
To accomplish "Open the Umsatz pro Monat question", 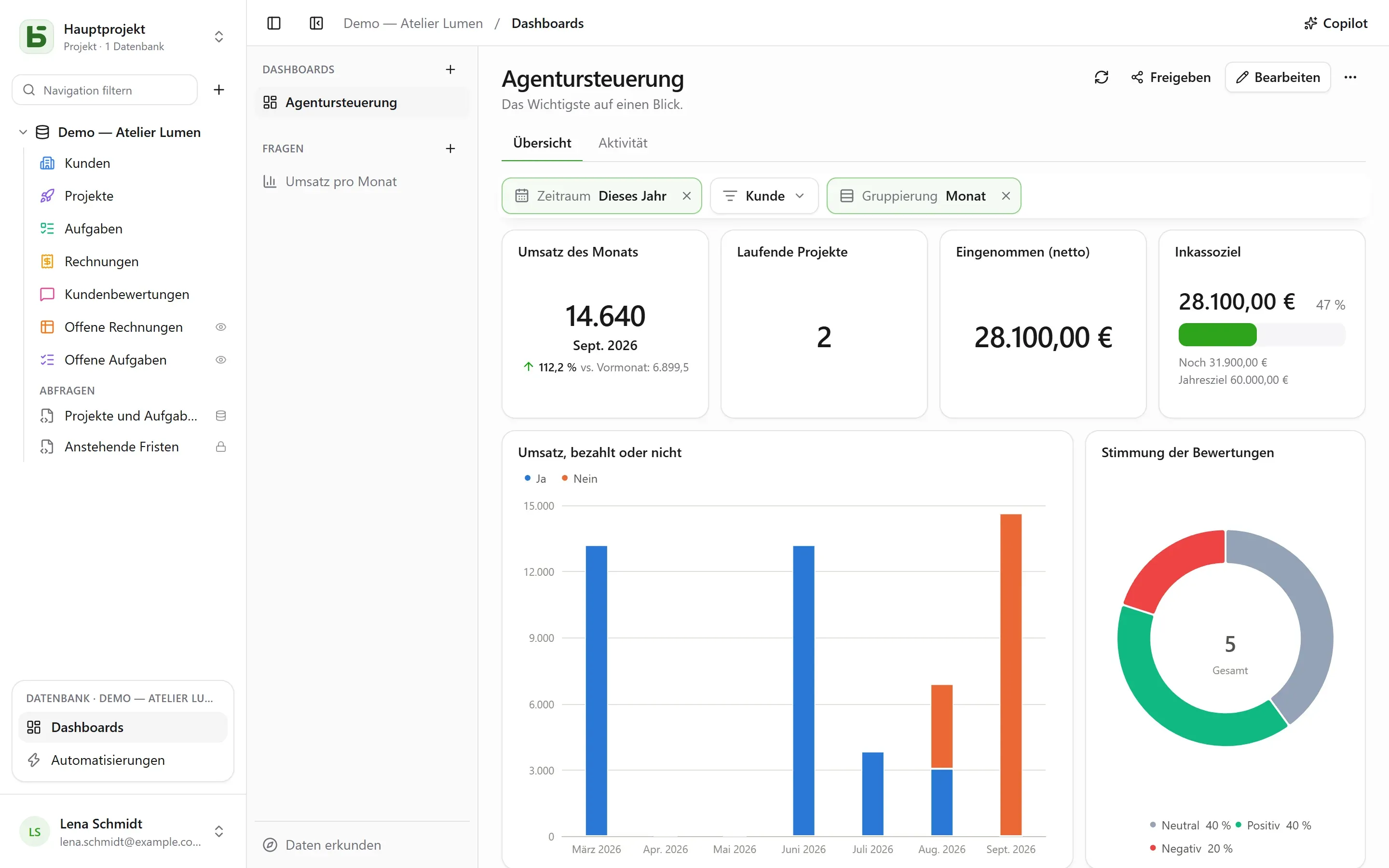I will coord(362,181).
